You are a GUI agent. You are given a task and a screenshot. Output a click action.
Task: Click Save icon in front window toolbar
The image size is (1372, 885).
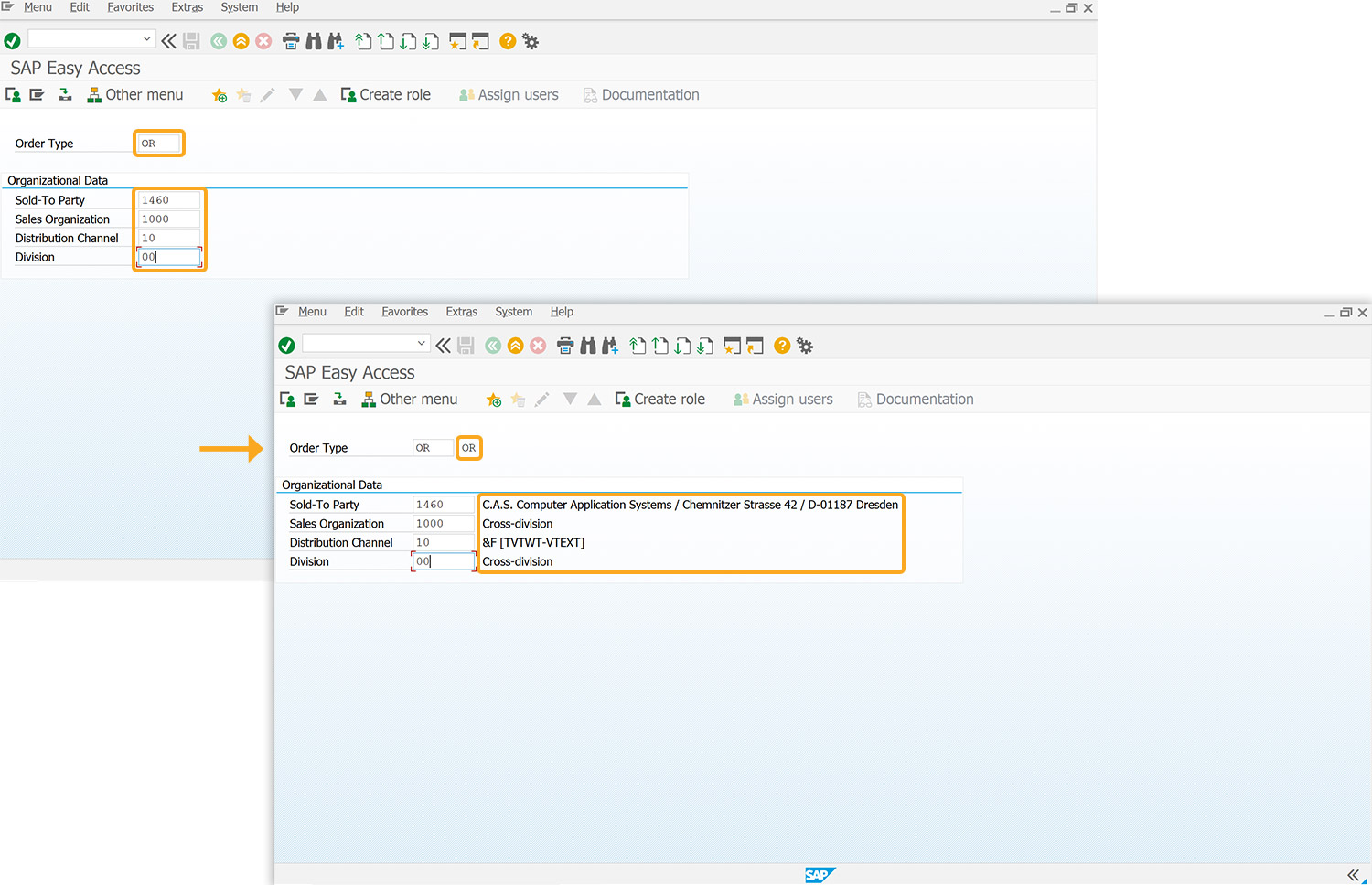click(466, 346)
